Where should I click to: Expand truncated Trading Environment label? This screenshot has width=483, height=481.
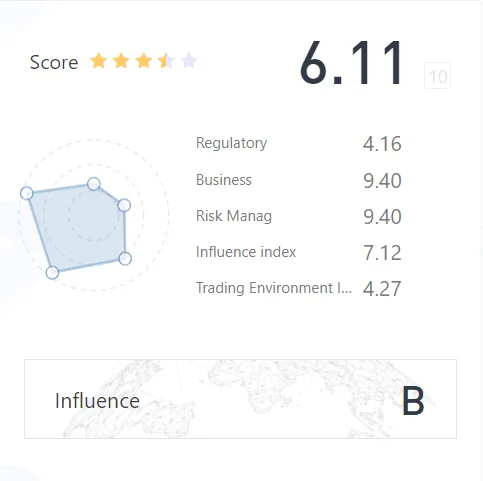tap(274, 288)
